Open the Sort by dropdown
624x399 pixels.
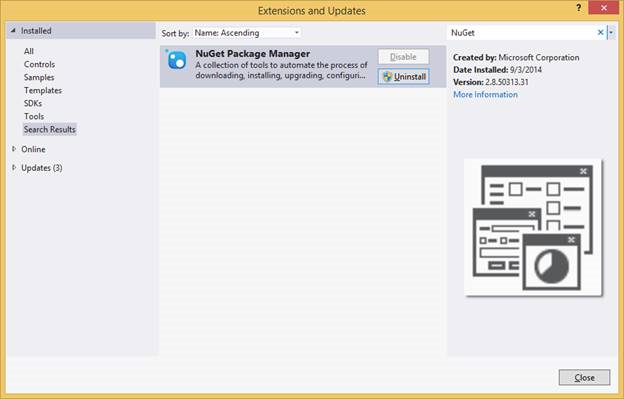point(247,33)
